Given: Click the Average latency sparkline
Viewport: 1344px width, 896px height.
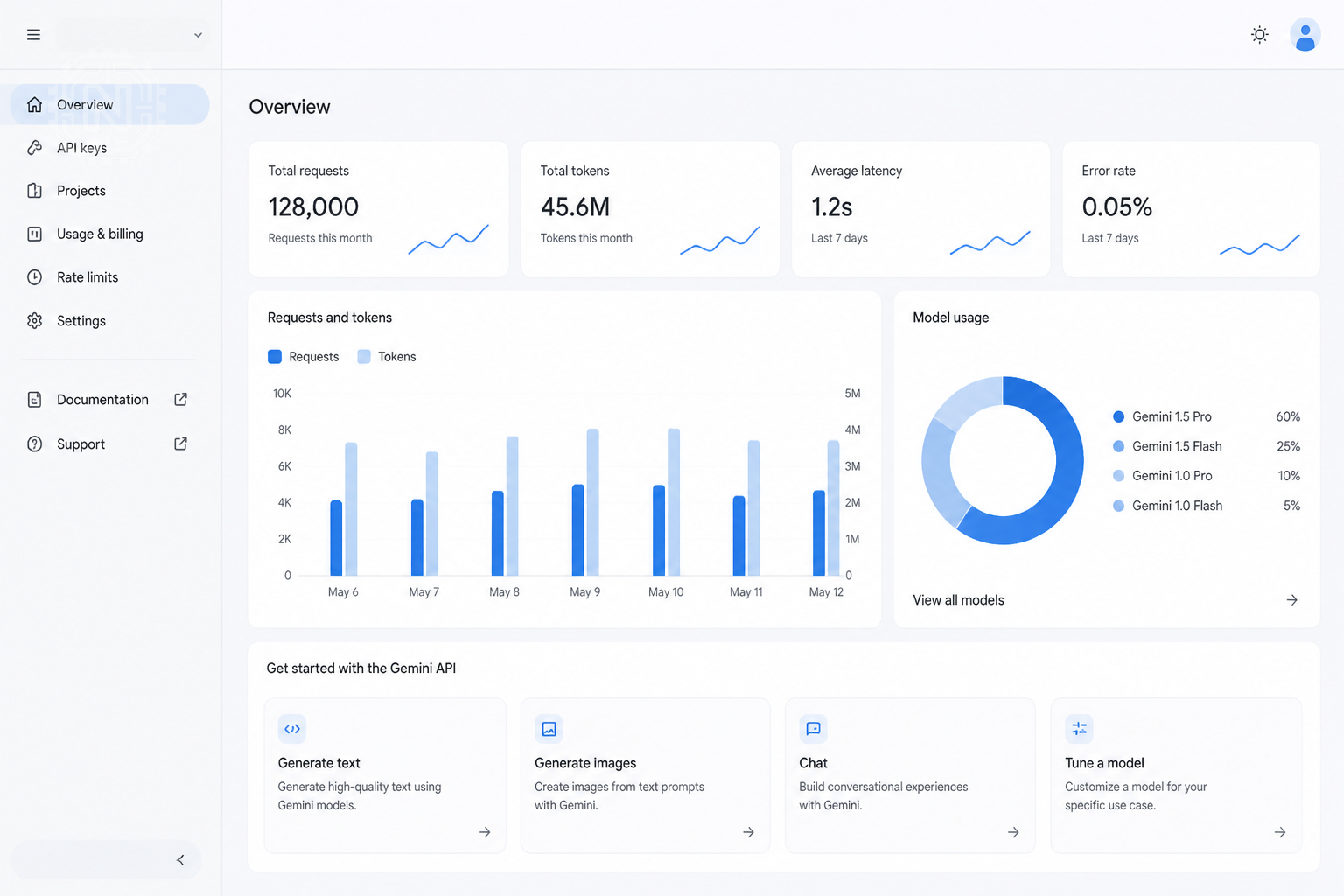Looking at the screenshot, I should (990, 242).
